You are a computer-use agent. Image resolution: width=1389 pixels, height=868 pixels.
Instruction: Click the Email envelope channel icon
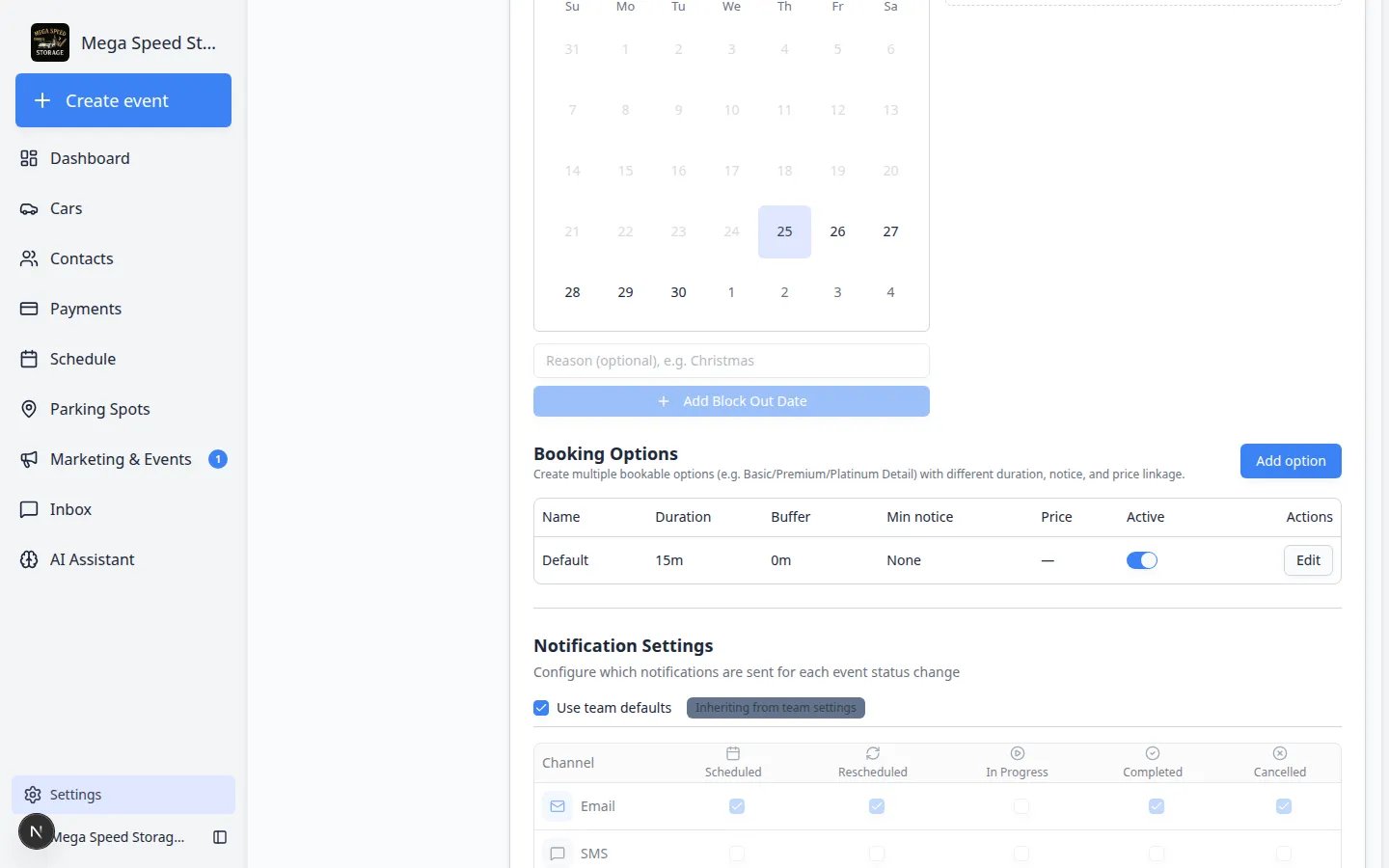coord(558,806)
